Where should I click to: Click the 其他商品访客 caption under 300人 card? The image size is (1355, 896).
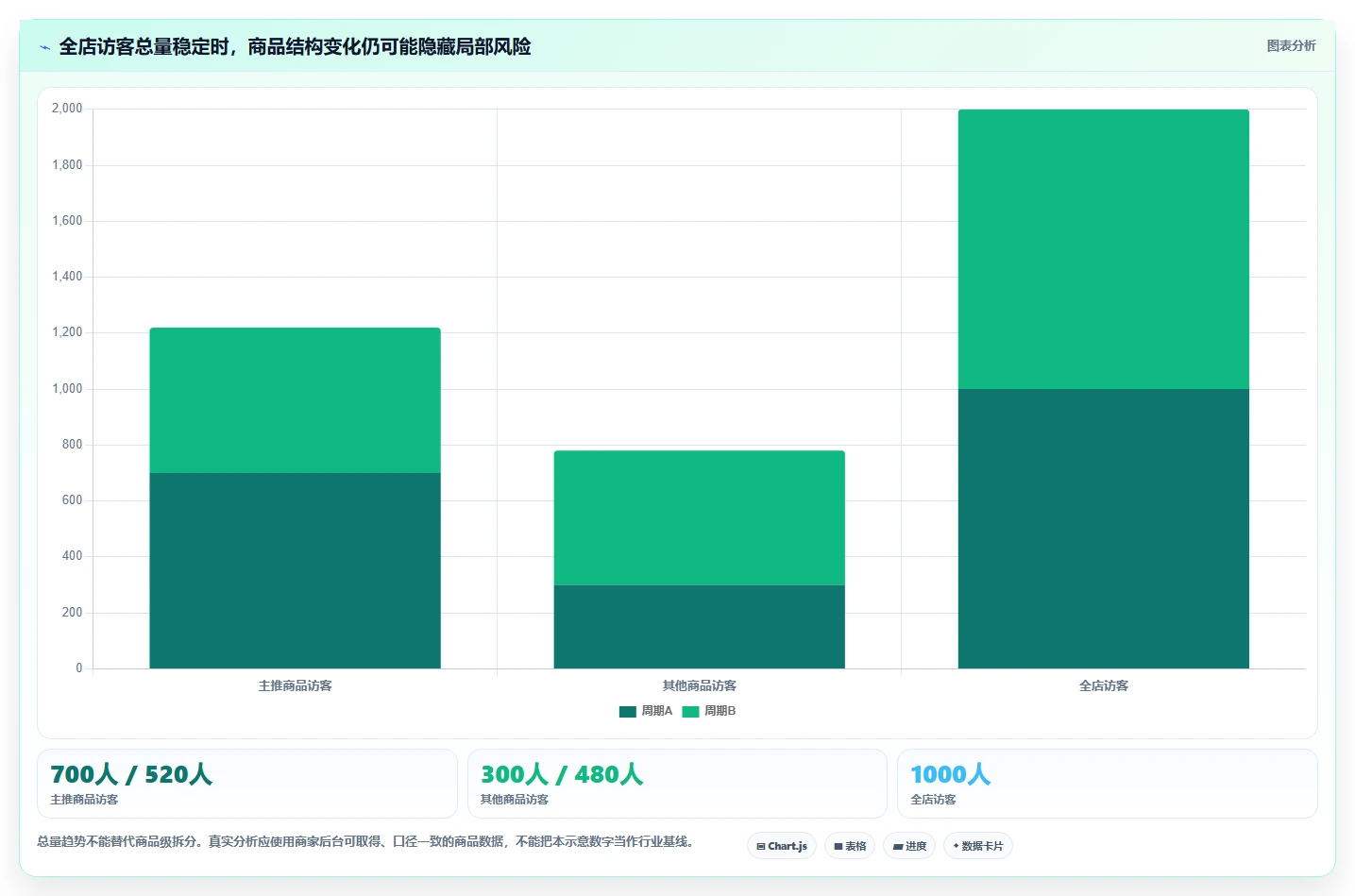515,800
